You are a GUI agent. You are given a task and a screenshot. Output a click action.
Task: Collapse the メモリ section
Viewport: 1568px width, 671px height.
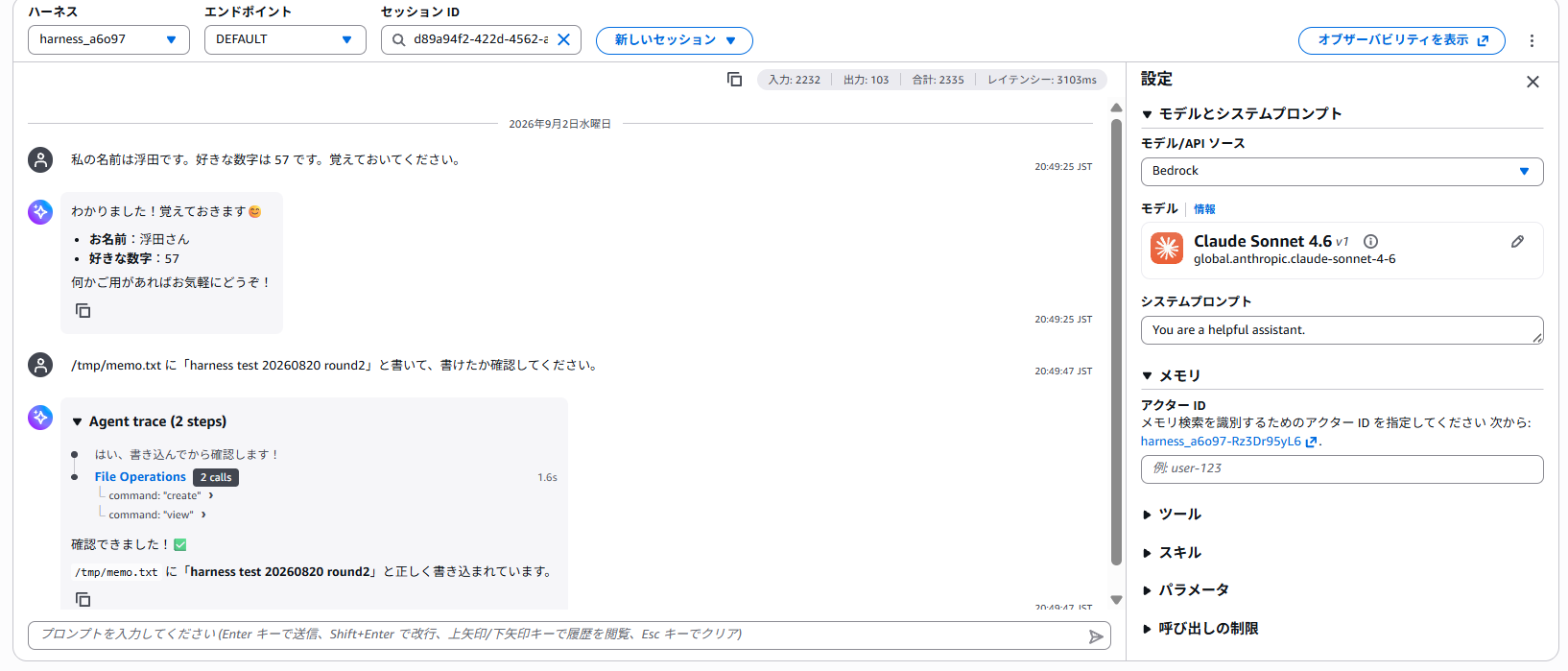1171,375
